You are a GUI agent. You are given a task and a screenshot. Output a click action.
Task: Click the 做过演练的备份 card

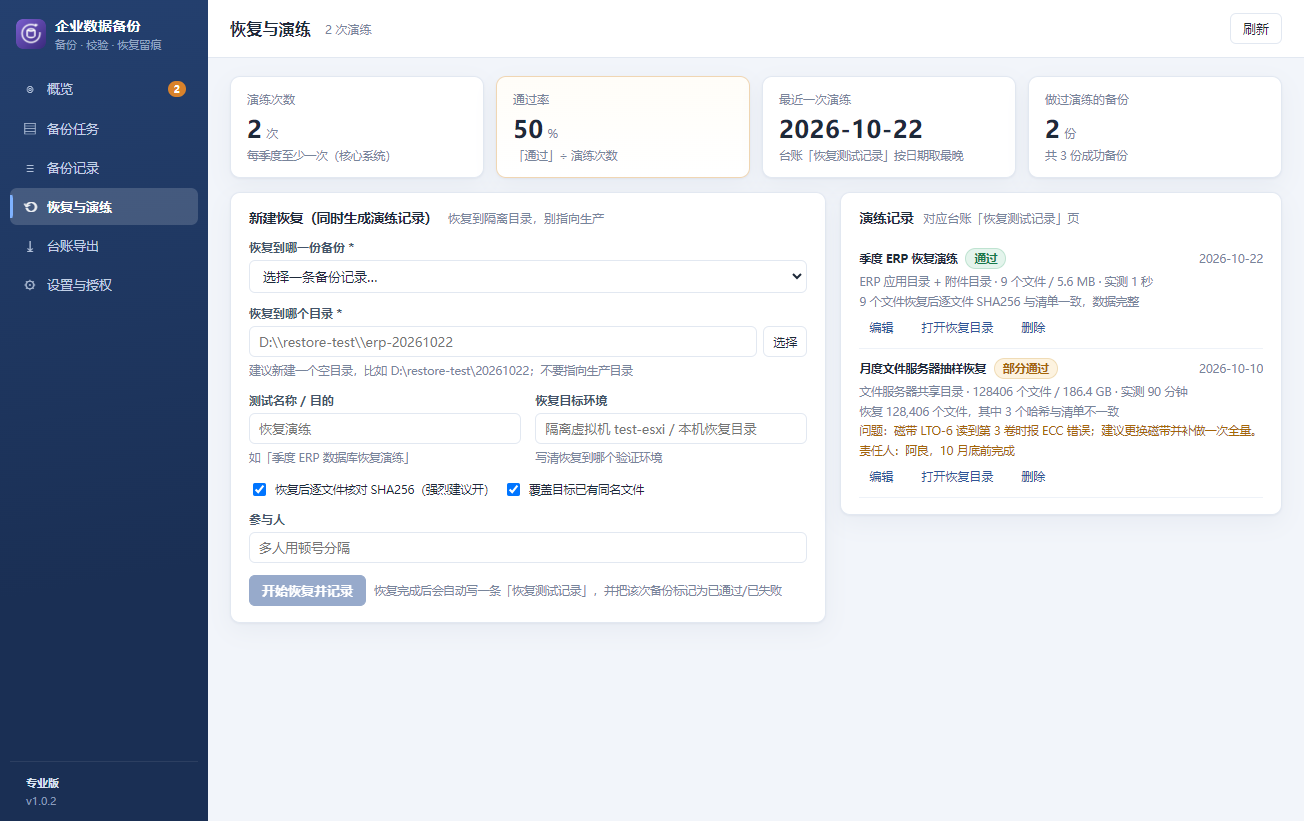(1155, 127)
